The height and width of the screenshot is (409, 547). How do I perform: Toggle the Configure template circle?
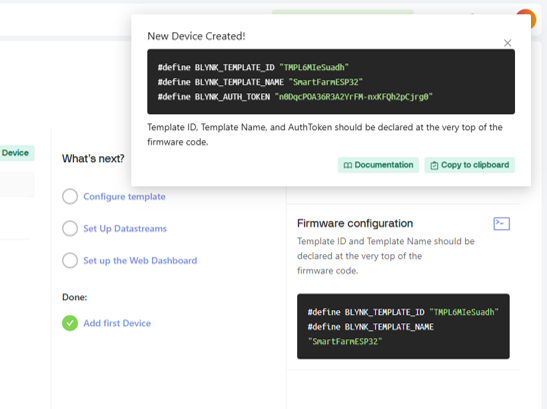[70, 196]
